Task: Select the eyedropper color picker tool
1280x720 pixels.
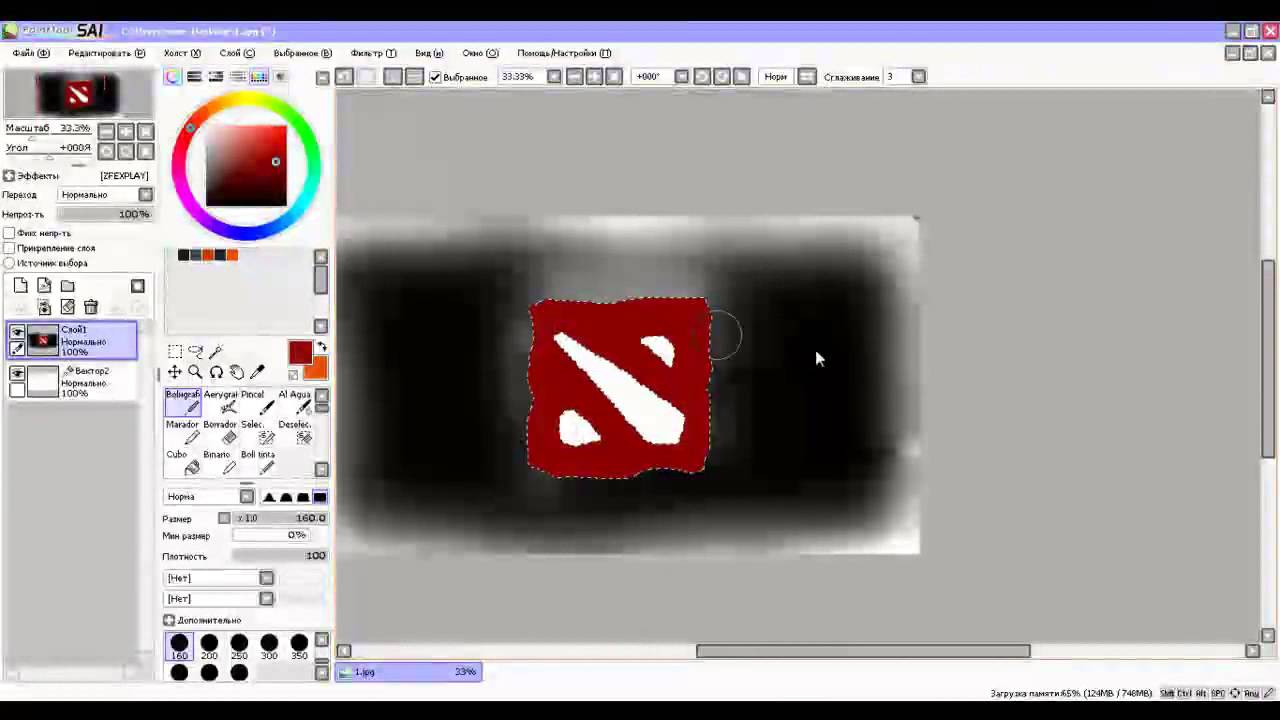Action: 257,372
